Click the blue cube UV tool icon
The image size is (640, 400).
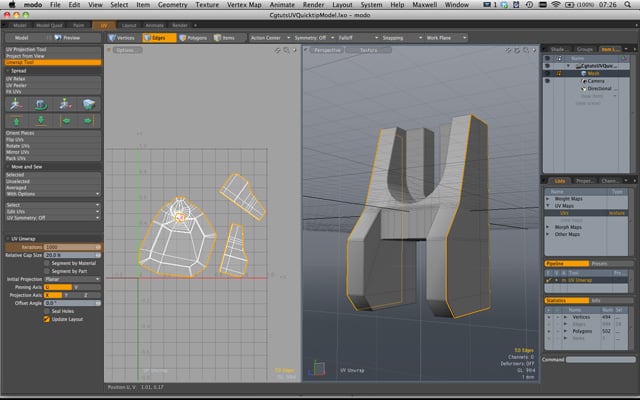pyautogui.click(x=88, y=103)
